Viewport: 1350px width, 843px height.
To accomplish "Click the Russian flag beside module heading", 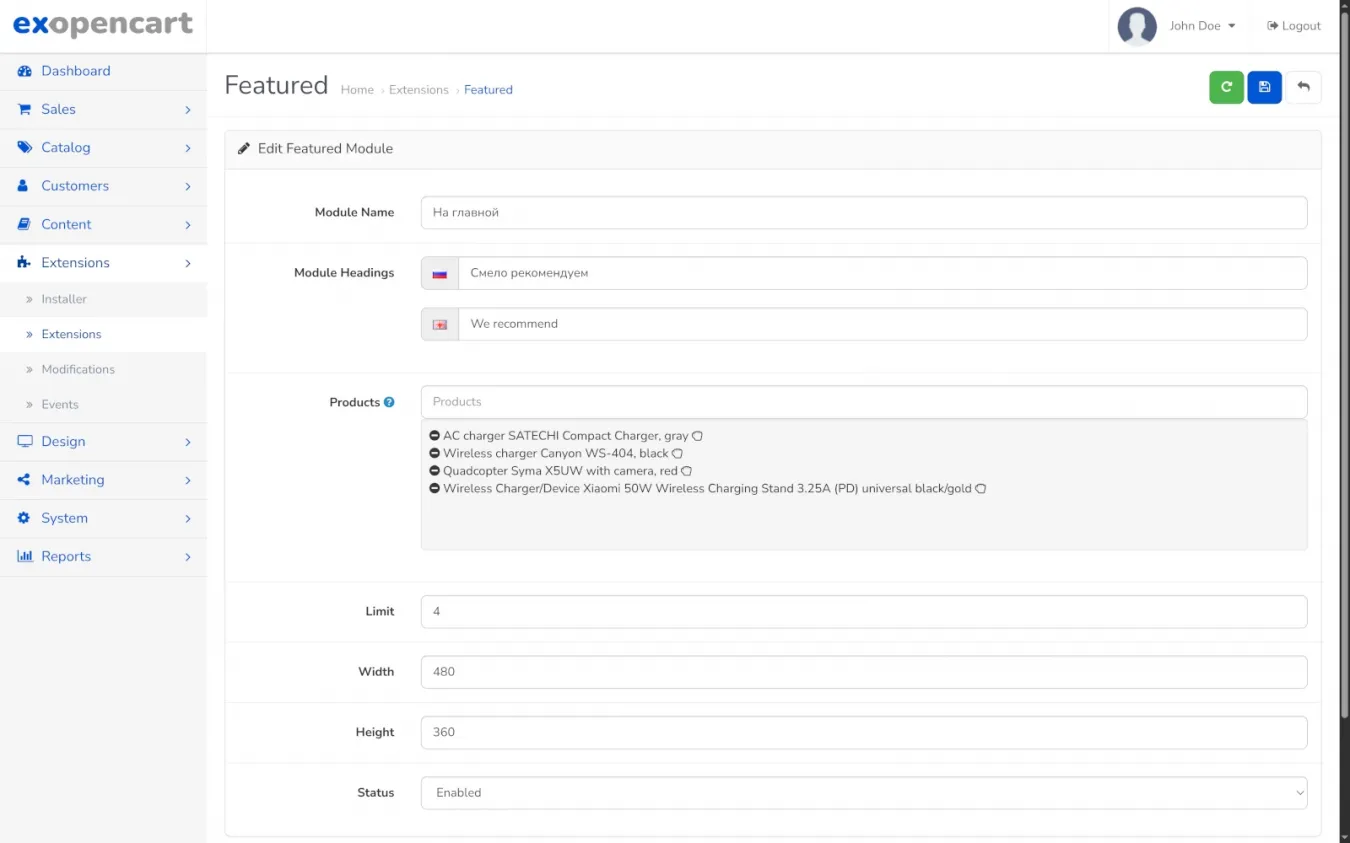I will click(x=440, y=273).
